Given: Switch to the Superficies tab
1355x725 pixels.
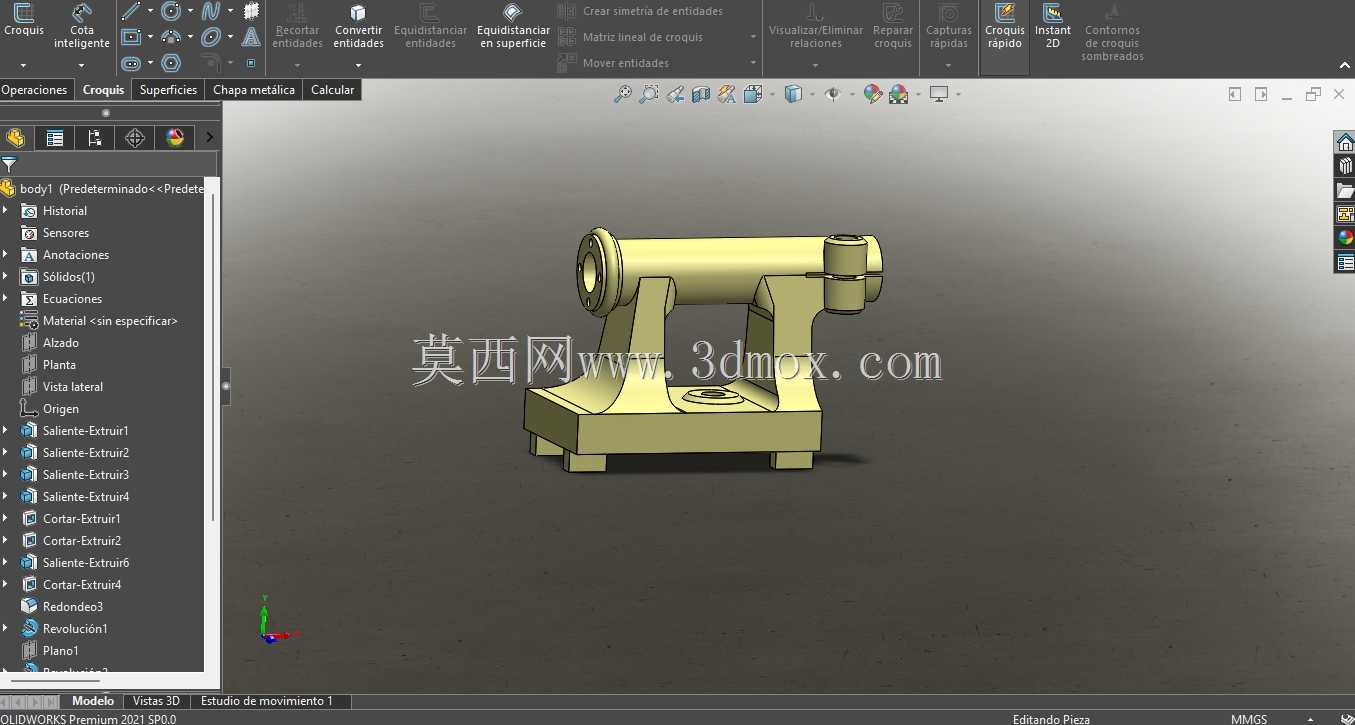Looking at the screenshot, I should coord(168,90).
